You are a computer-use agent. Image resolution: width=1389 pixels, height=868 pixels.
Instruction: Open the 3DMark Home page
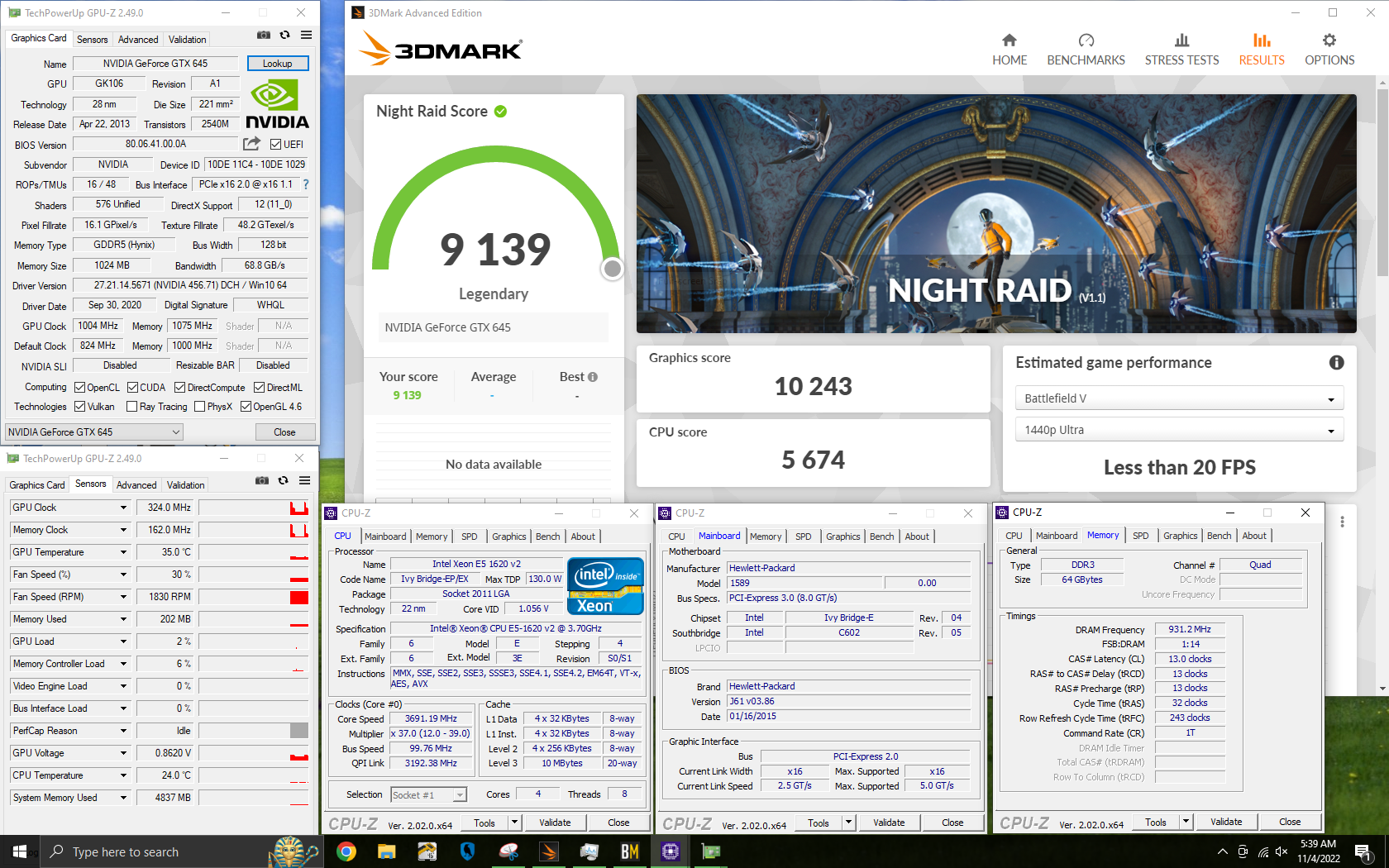click(x=1009, y=50)
